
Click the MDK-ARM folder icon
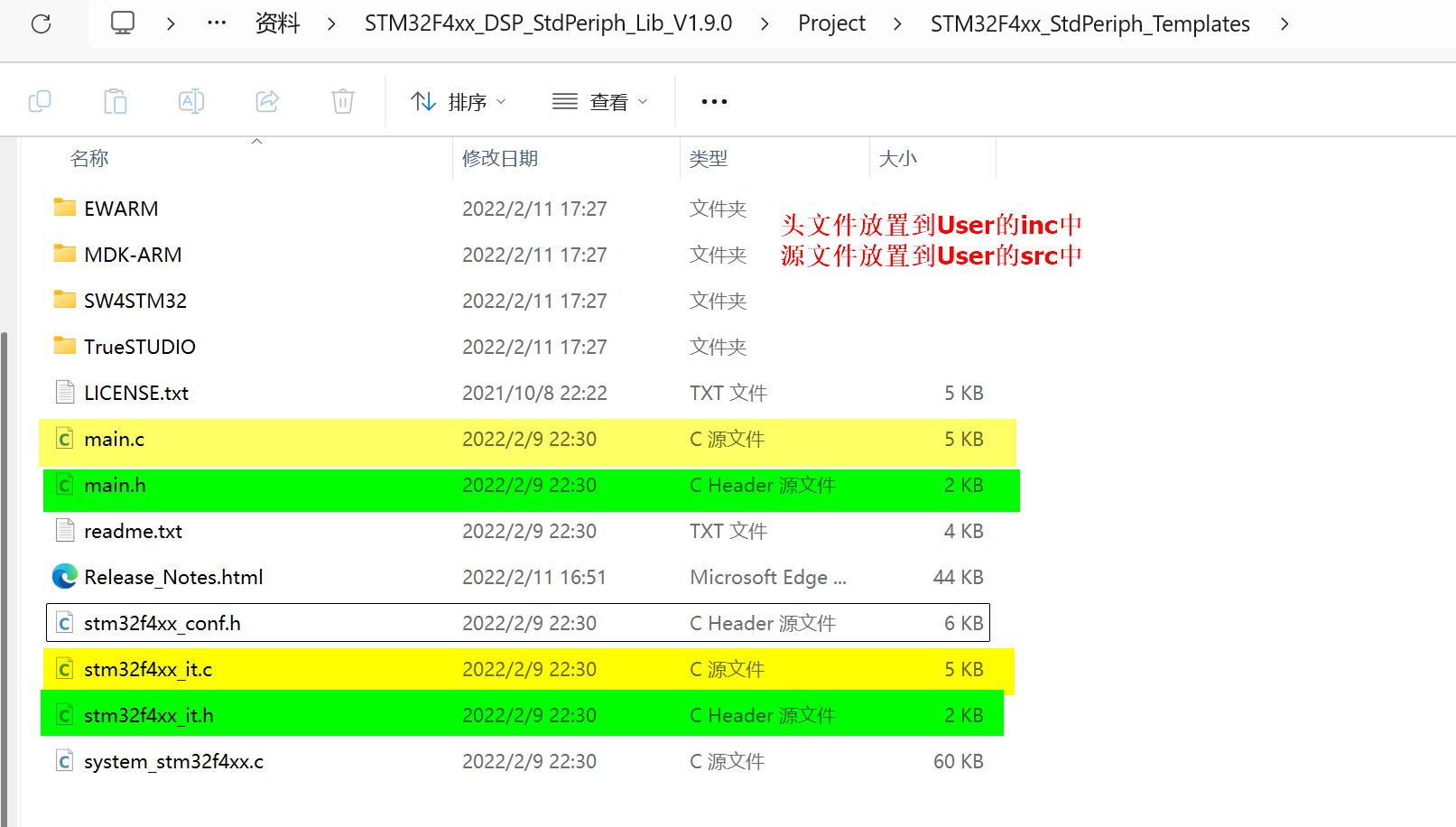[x=65, y=254]
